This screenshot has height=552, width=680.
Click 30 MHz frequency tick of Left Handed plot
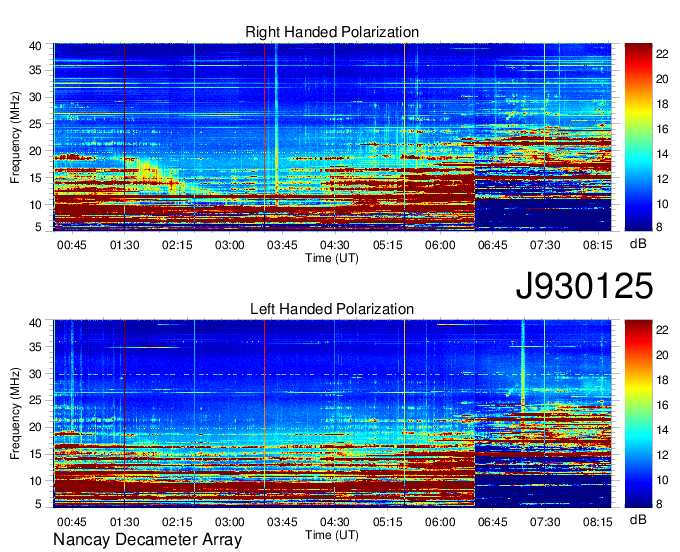click(x=35, y=374)
